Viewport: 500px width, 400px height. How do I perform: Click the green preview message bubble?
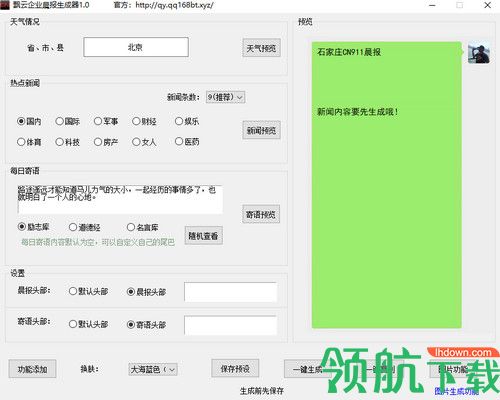coord(387,185)
